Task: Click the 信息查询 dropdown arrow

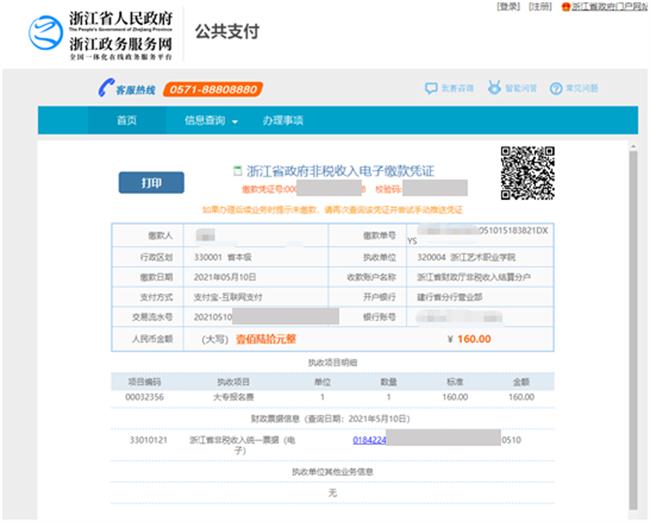Action: point(236,122)
